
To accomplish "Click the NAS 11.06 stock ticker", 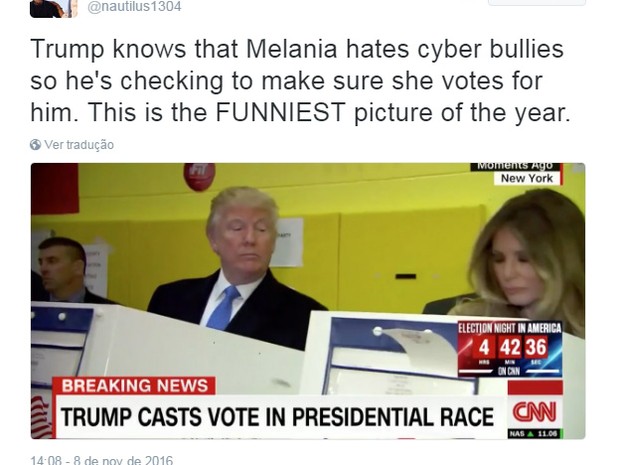I will (x=535, y=434).
